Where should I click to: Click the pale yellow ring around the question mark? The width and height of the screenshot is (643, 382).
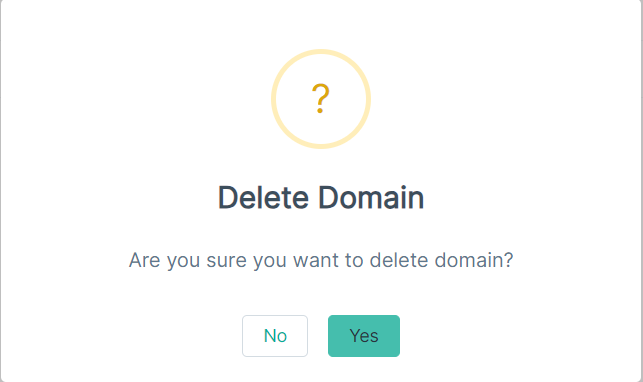click(274, 99)
